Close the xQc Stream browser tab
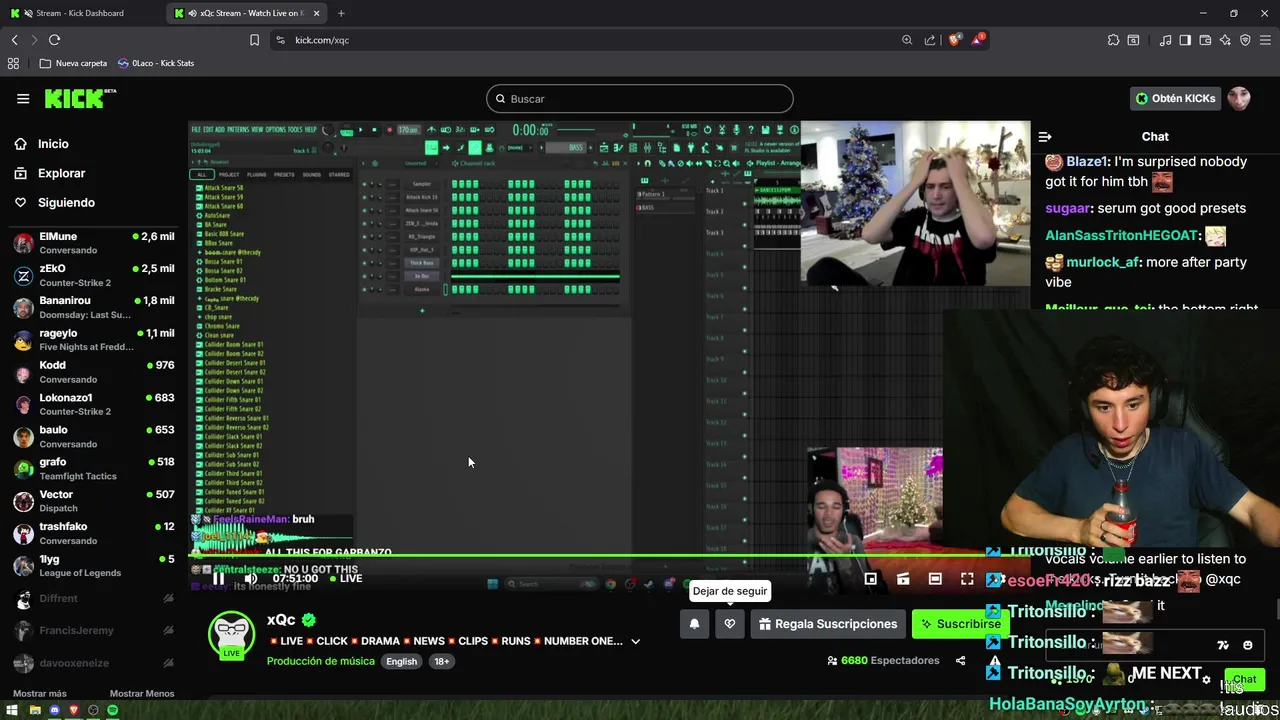Image resolution: width=1280 pixels, height=720 pixels. click(x=317, y=13)
